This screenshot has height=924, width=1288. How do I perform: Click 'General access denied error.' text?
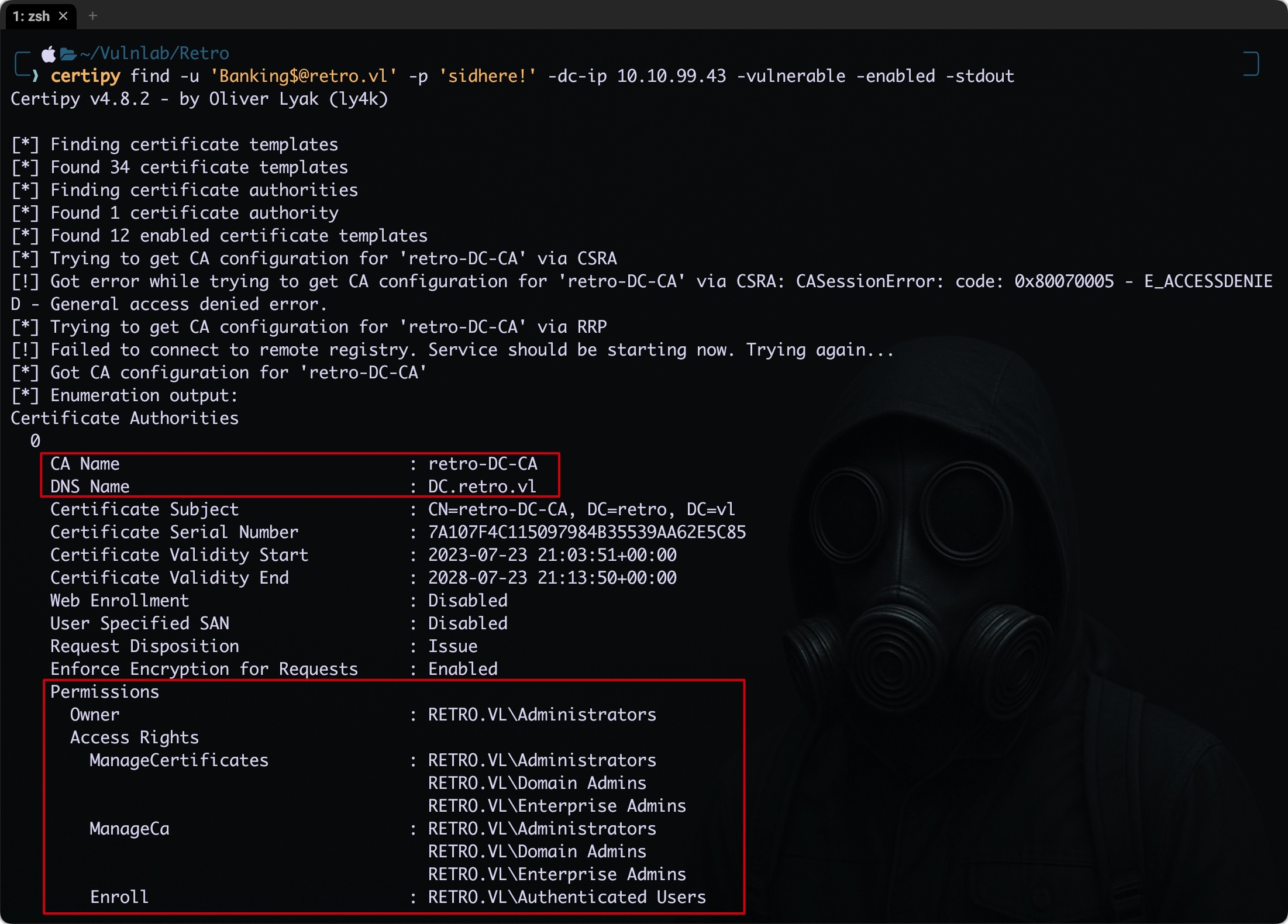(188, 304)
